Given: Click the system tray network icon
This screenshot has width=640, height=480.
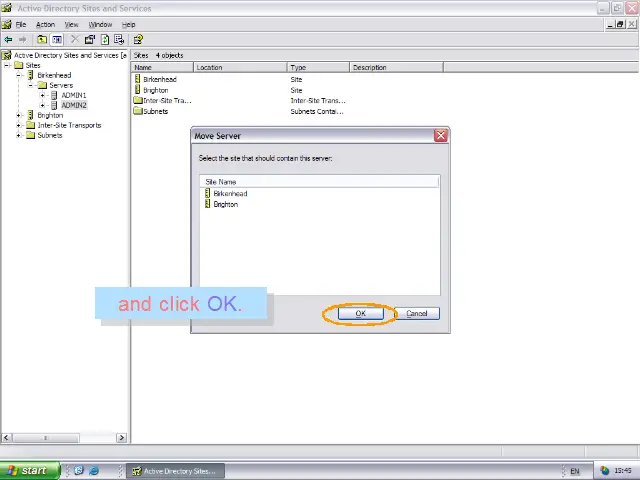Looking at the screenshot, I should 604,471.
